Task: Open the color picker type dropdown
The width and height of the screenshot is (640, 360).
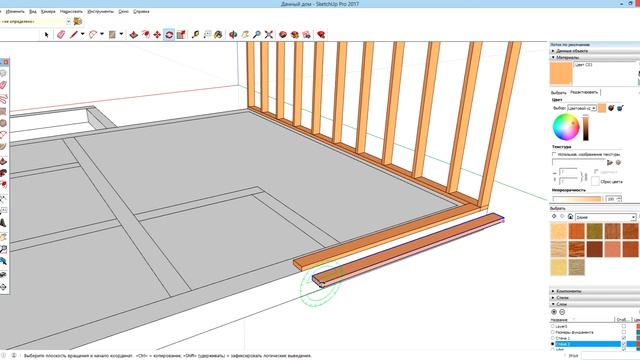Action: pyautogui.click(x=582, y=108)
